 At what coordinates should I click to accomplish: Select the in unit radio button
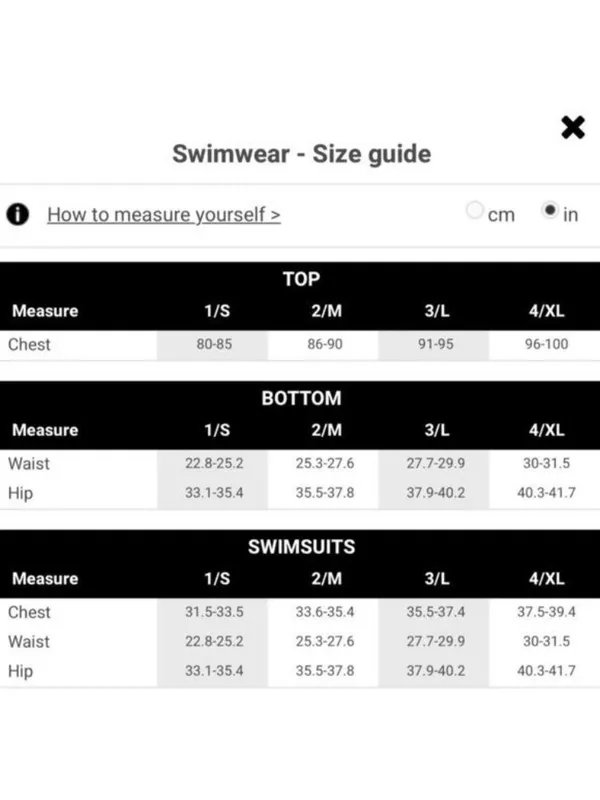point(549,210)
